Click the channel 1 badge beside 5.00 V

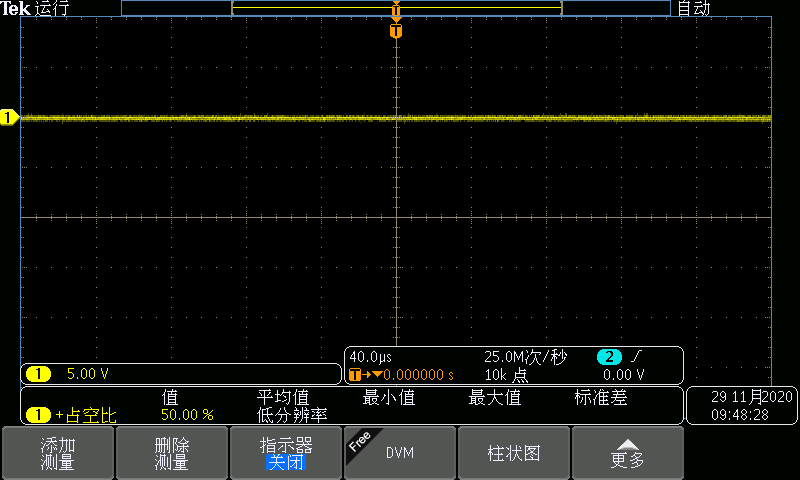tap(38, 374)
